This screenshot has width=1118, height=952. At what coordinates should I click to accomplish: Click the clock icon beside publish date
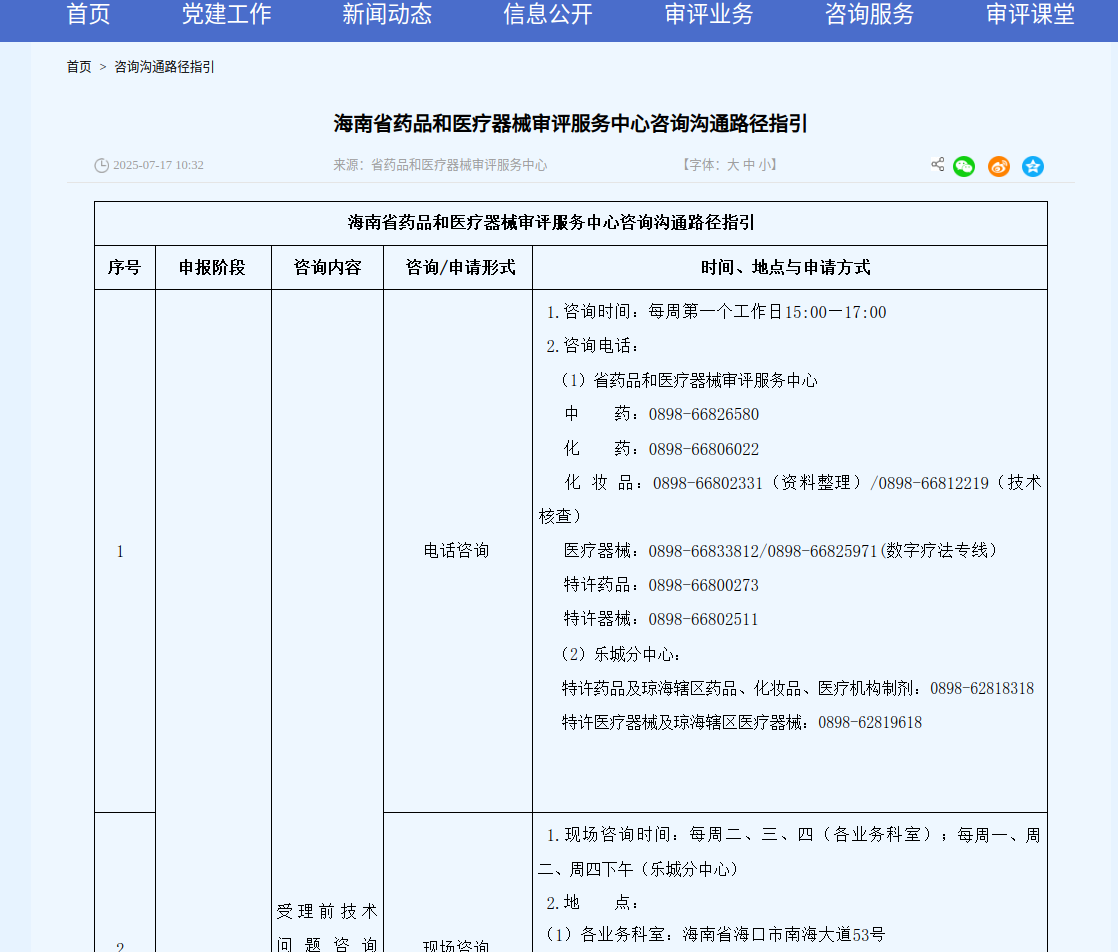pyautogui.click(x=101, y=165)
